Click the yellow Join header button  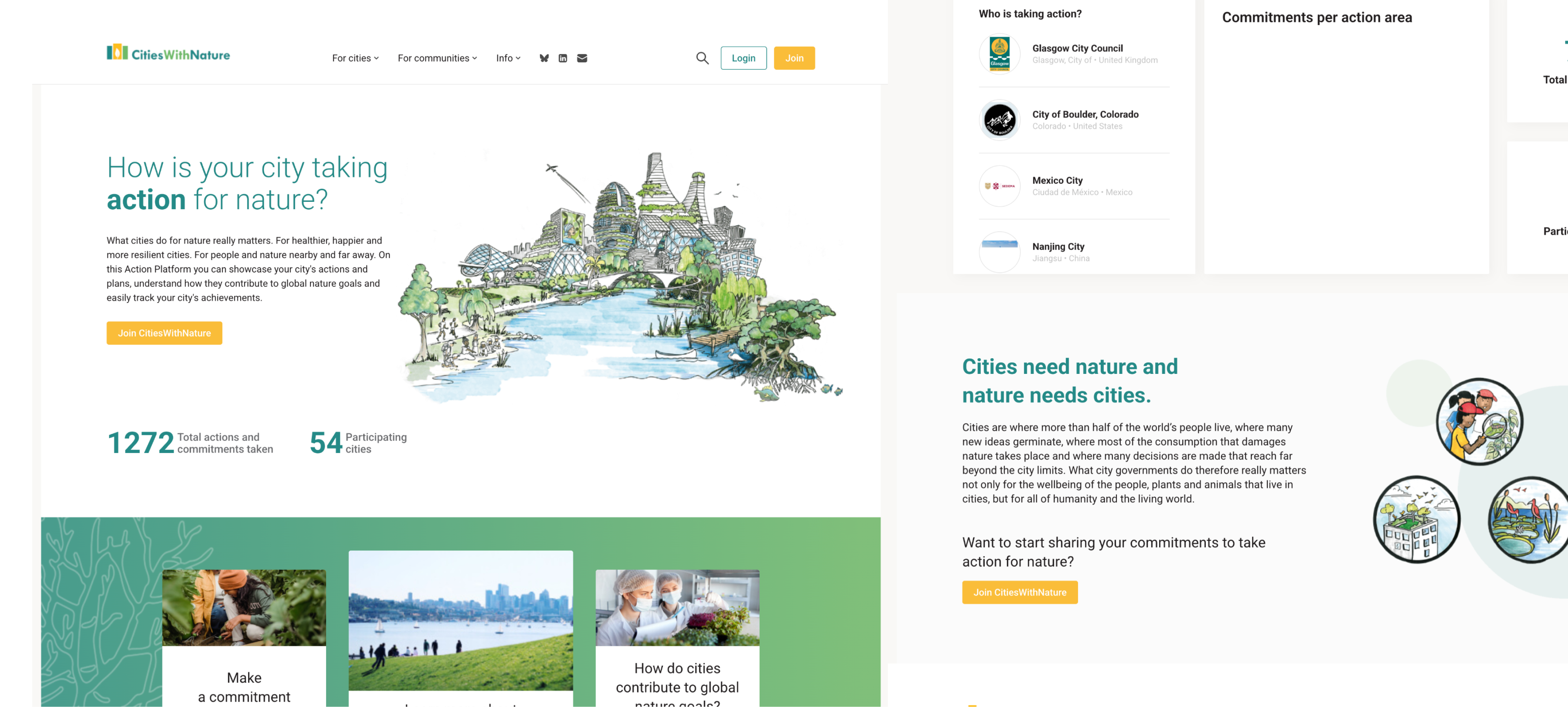coord(794,58)
